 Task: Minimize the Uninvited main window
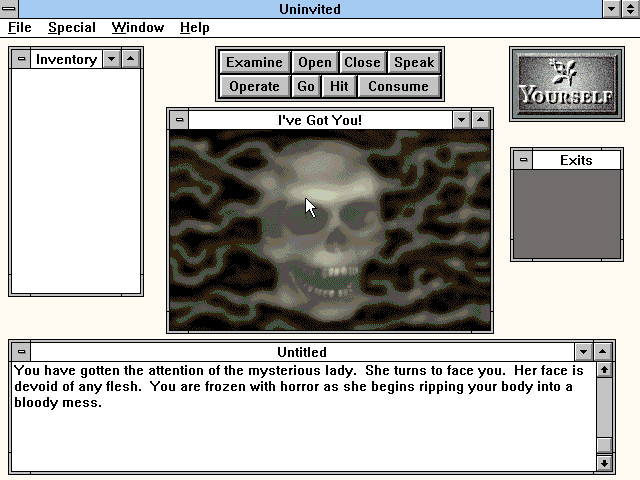[611, 9]
